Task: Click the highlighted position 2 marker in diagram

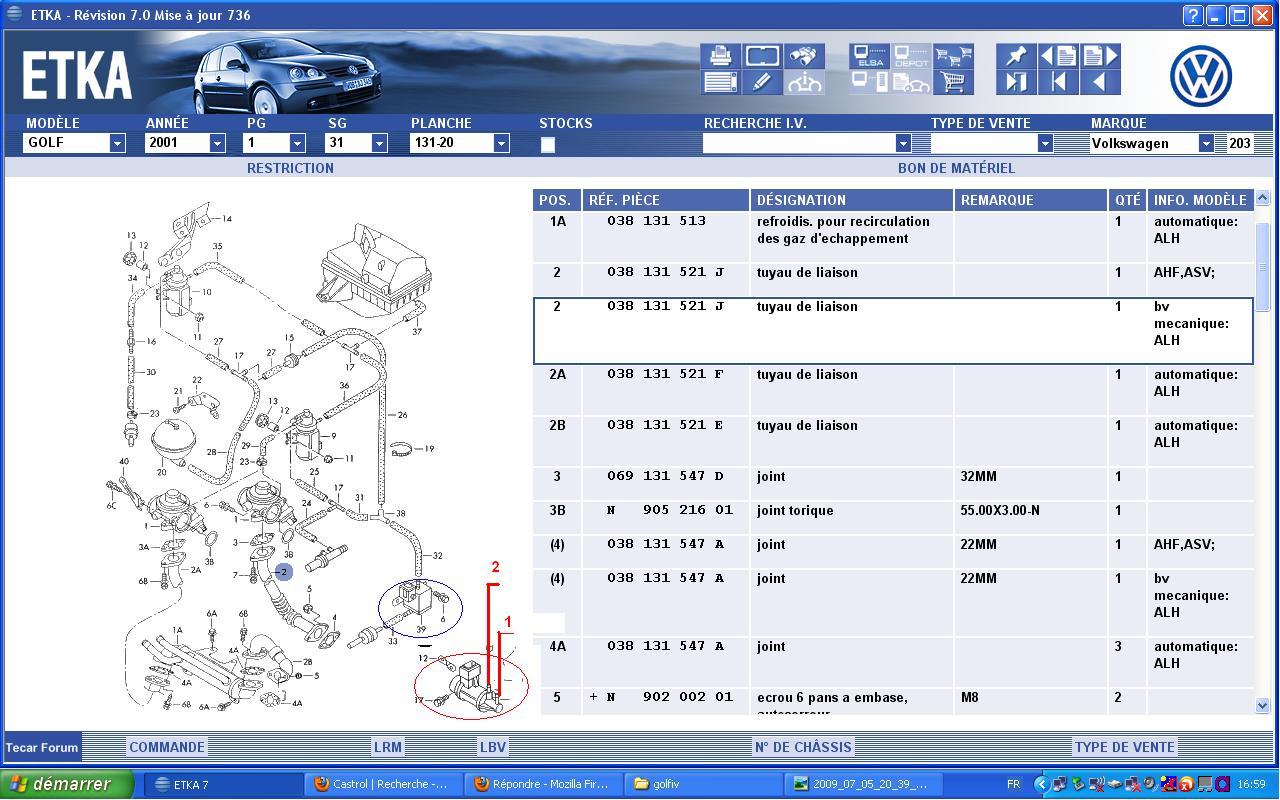Action: (x=284, y=571)
